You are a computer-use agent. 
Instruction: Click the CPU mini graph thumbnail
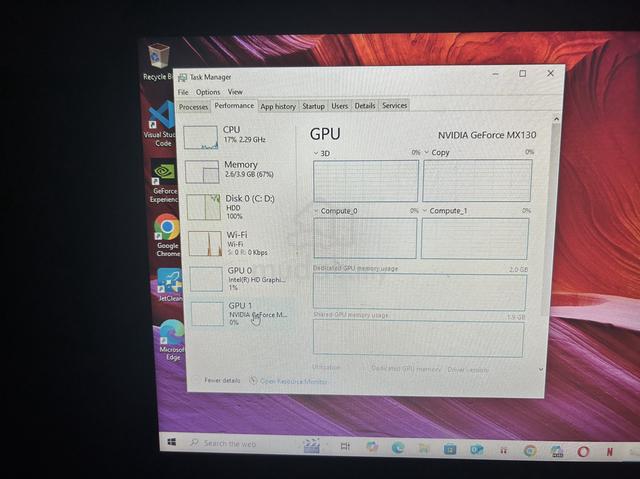point(200,137)
